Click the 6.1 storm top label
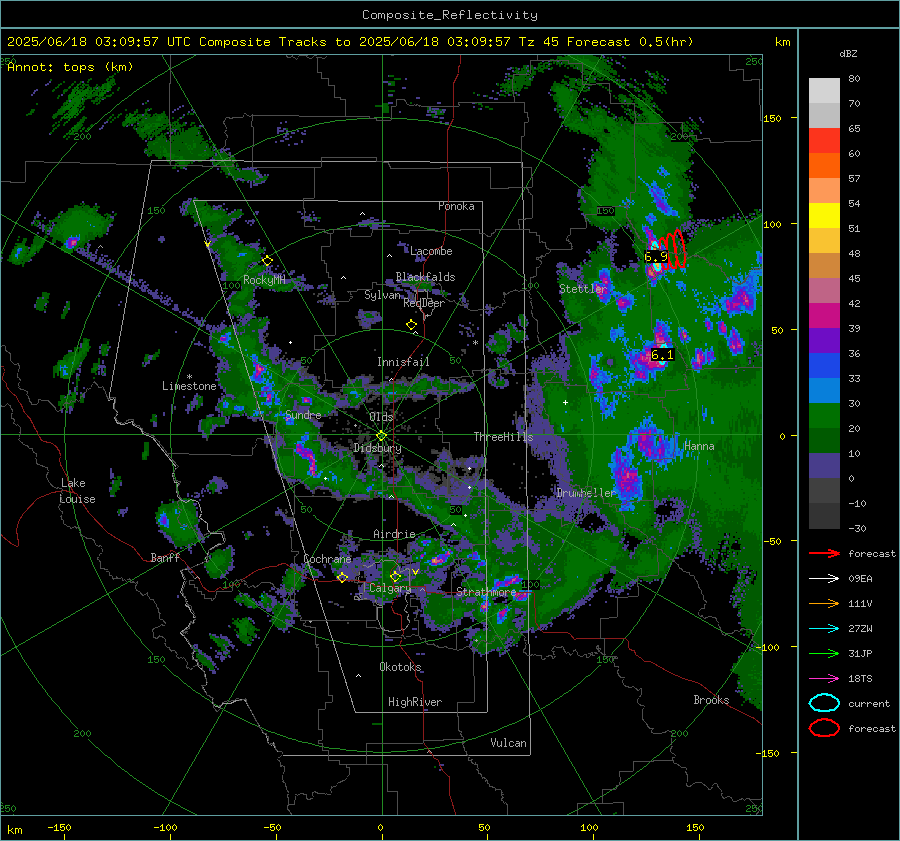The height and width of the screenshot is (841, 900). [662, 355]
